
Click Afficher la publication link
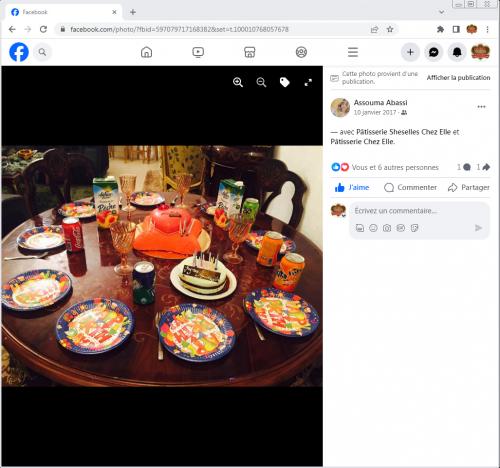point(458,78)
